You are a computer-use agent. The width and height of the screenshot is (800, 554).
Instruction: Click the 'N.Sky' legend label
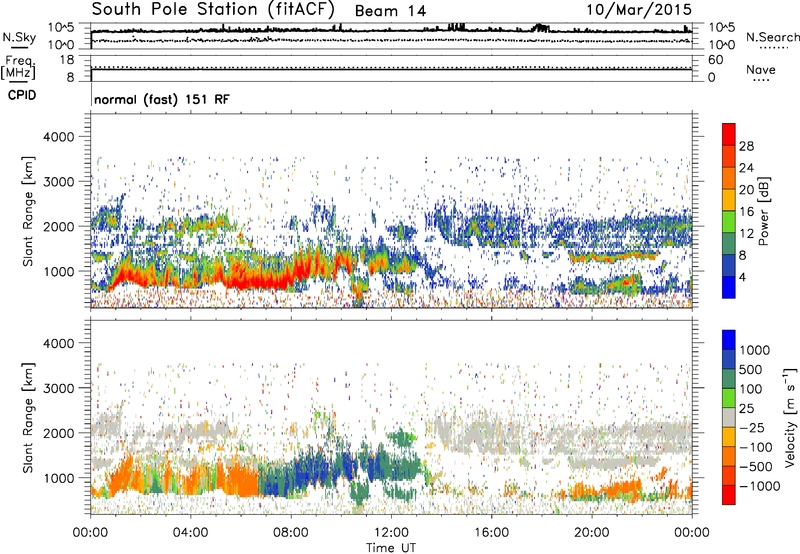click(19, 37)
